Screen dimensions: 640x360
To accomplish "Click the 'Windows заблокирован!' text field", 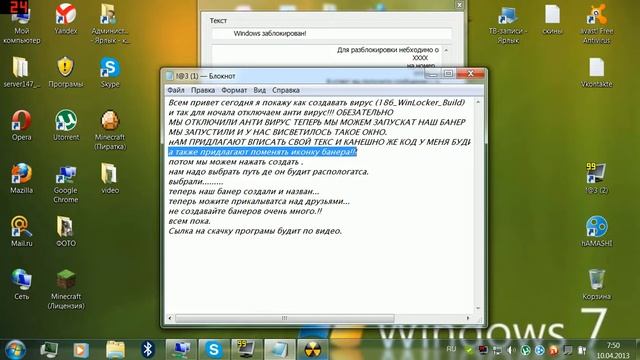I will click(x=332, y=33).
